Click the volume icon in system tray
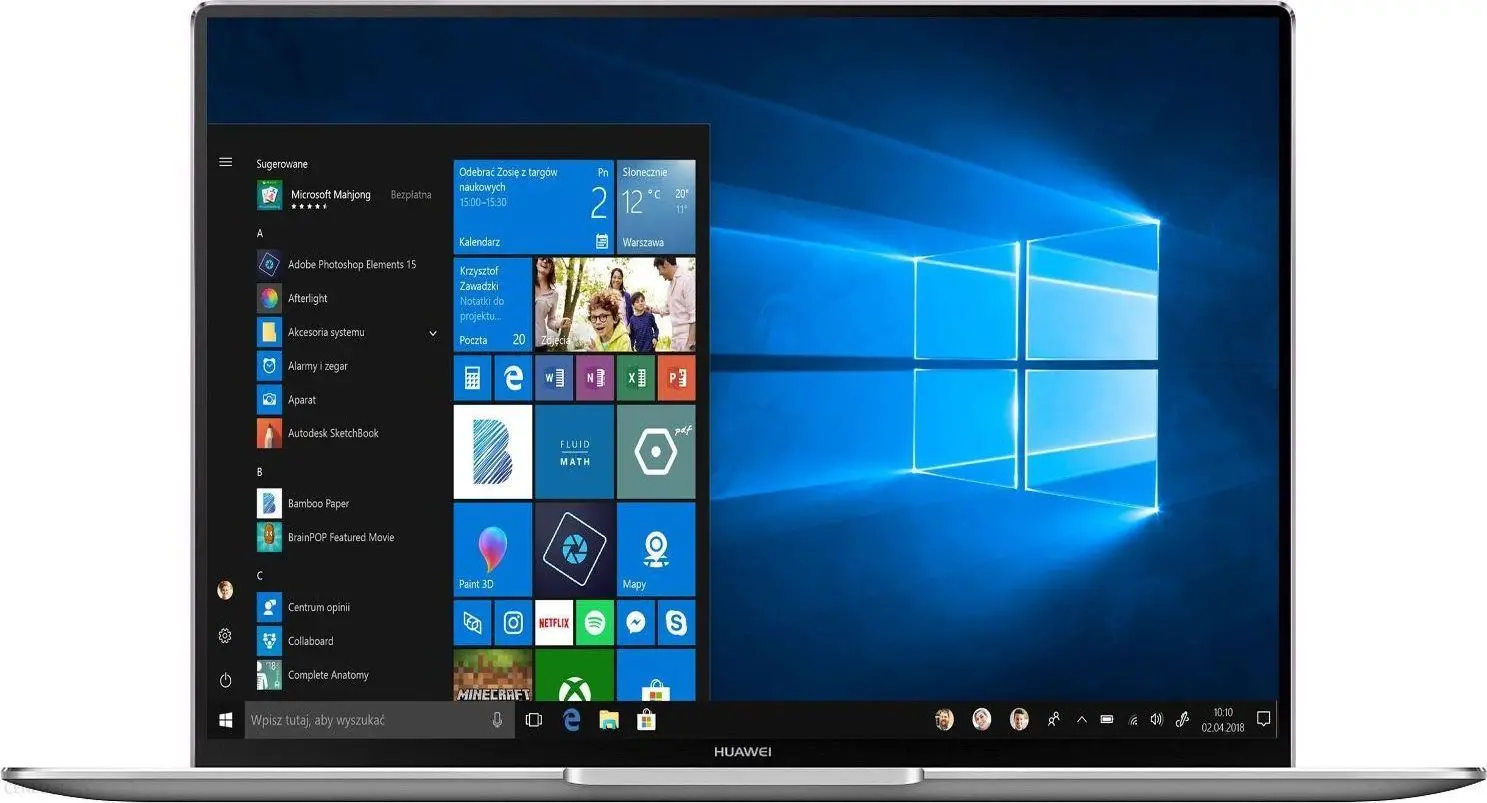 [1157, 719]
